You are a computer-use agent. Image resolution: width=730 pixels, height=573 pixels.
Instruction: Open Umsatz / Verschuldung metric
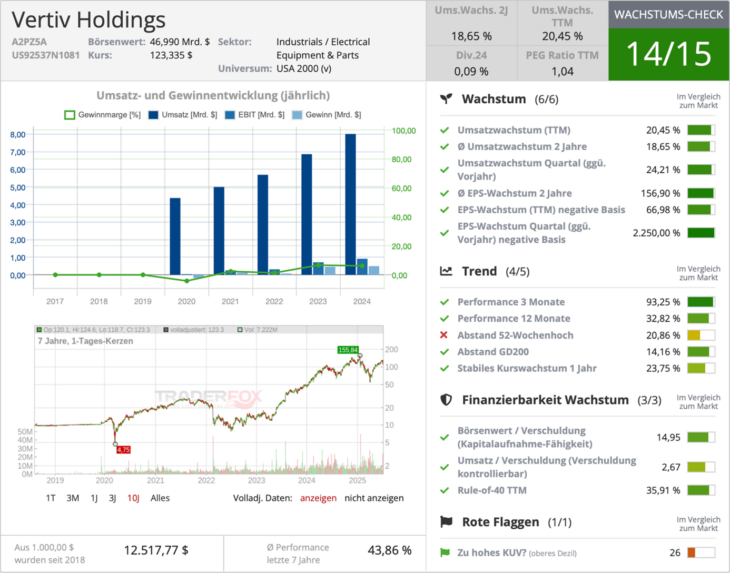tap(547, 467)
